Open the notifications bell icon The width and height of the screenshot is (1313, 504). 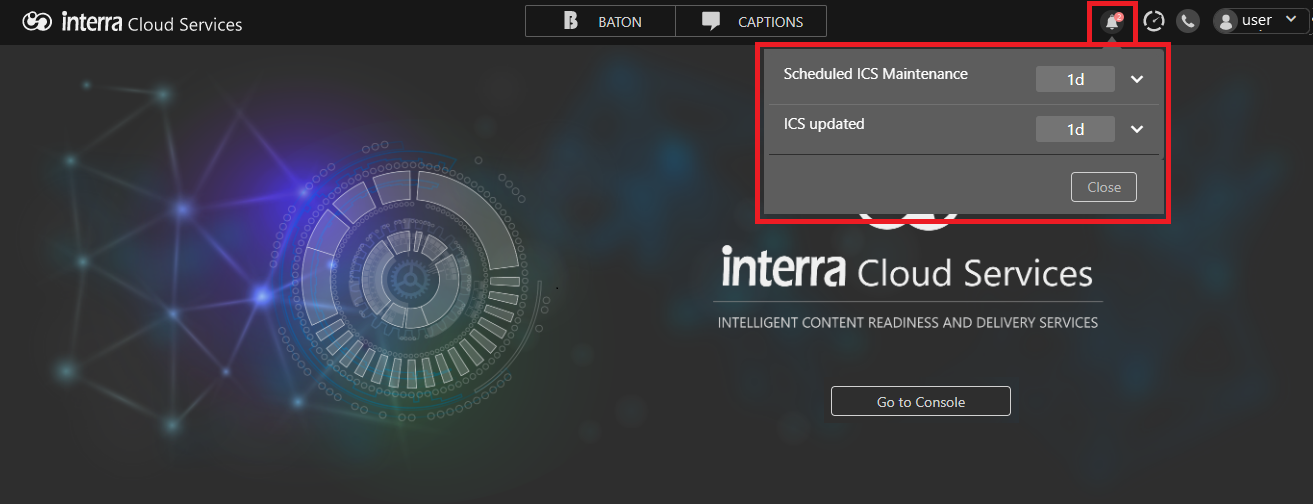coord(1112,21)
